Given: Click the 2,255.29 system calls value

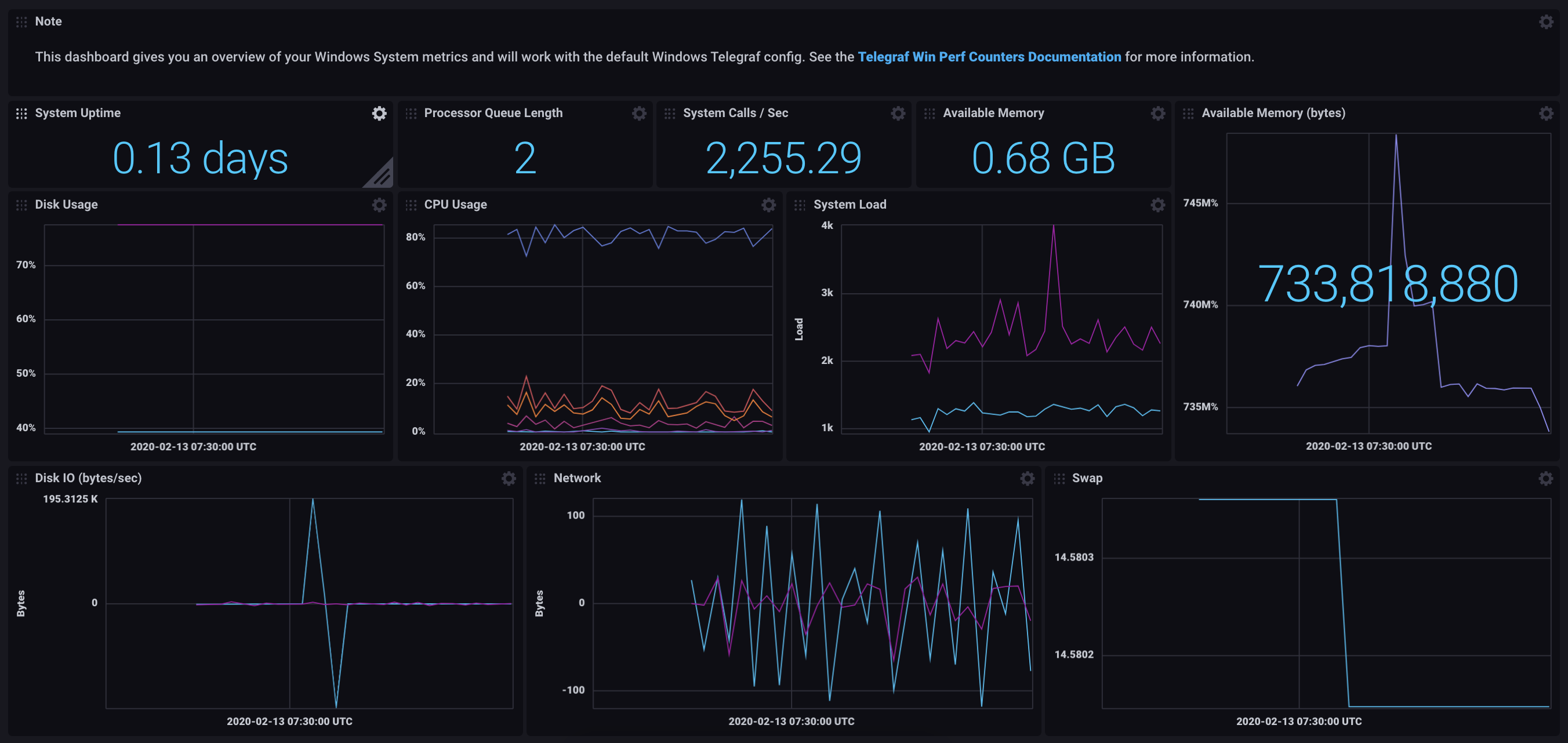Looking at the screenshot, I should pyautogui.click(x=783, y=158).
